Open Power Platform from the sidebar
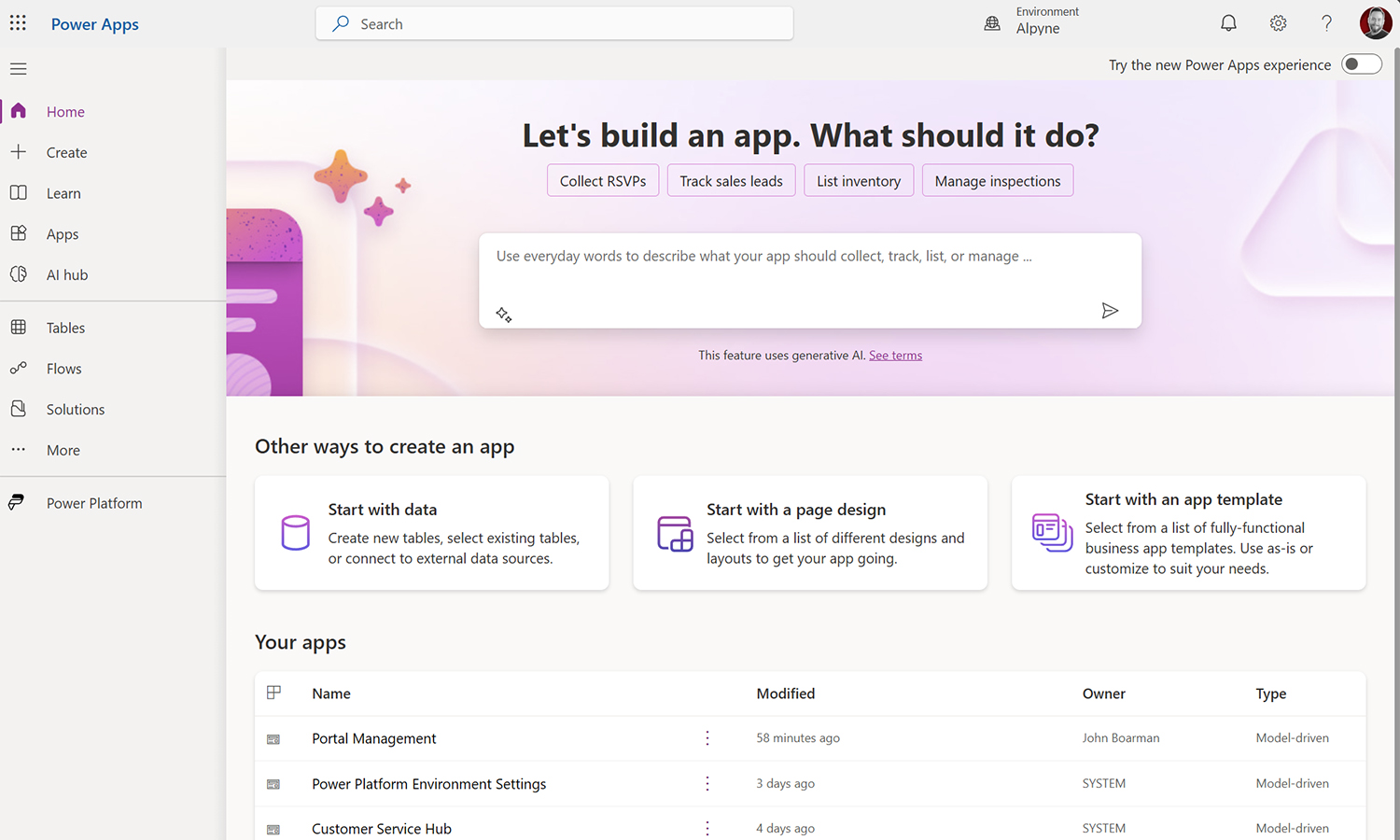 pos(93,502)
